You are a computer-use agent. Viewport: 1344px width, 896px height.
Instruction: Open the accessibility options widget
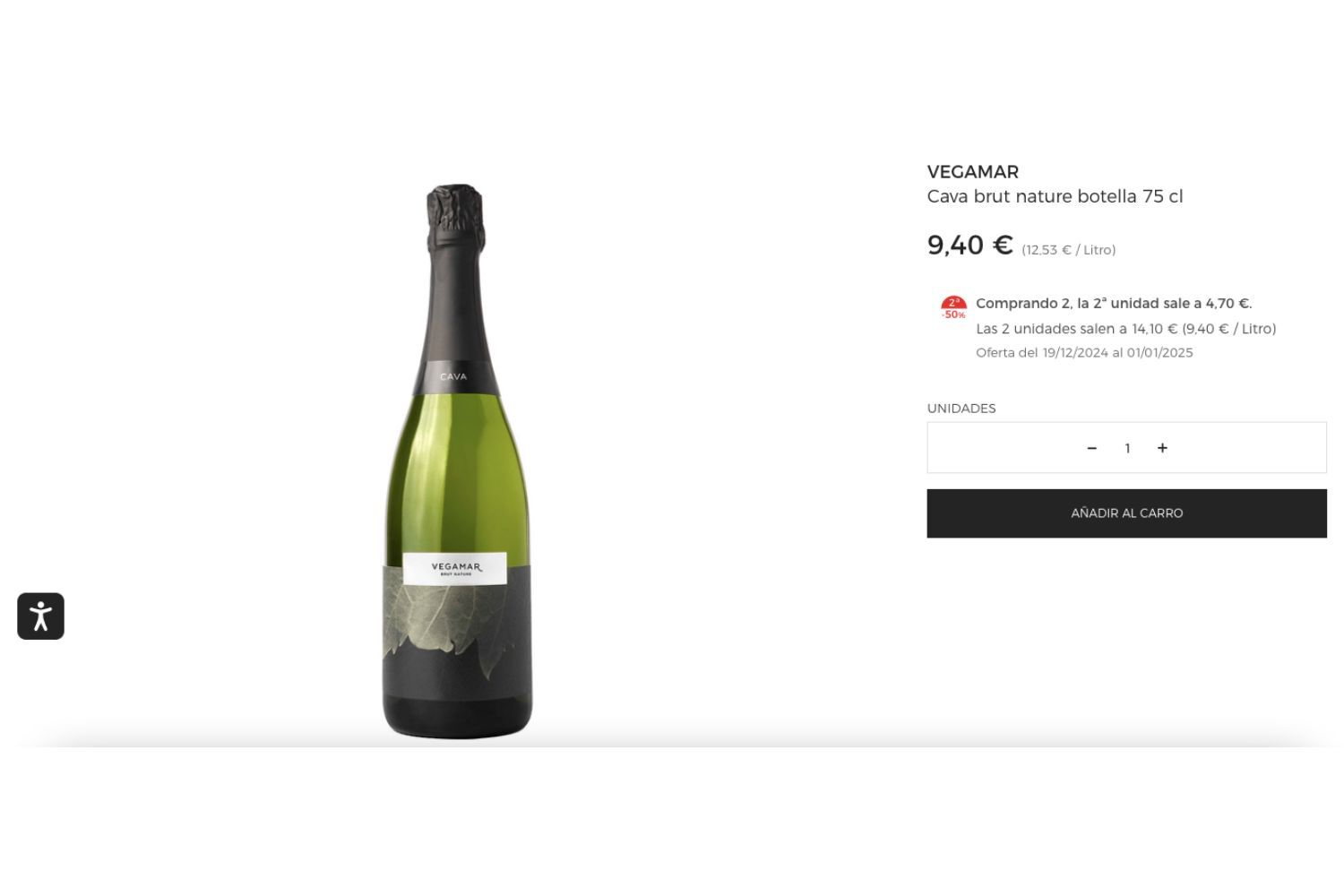(40, 616)
